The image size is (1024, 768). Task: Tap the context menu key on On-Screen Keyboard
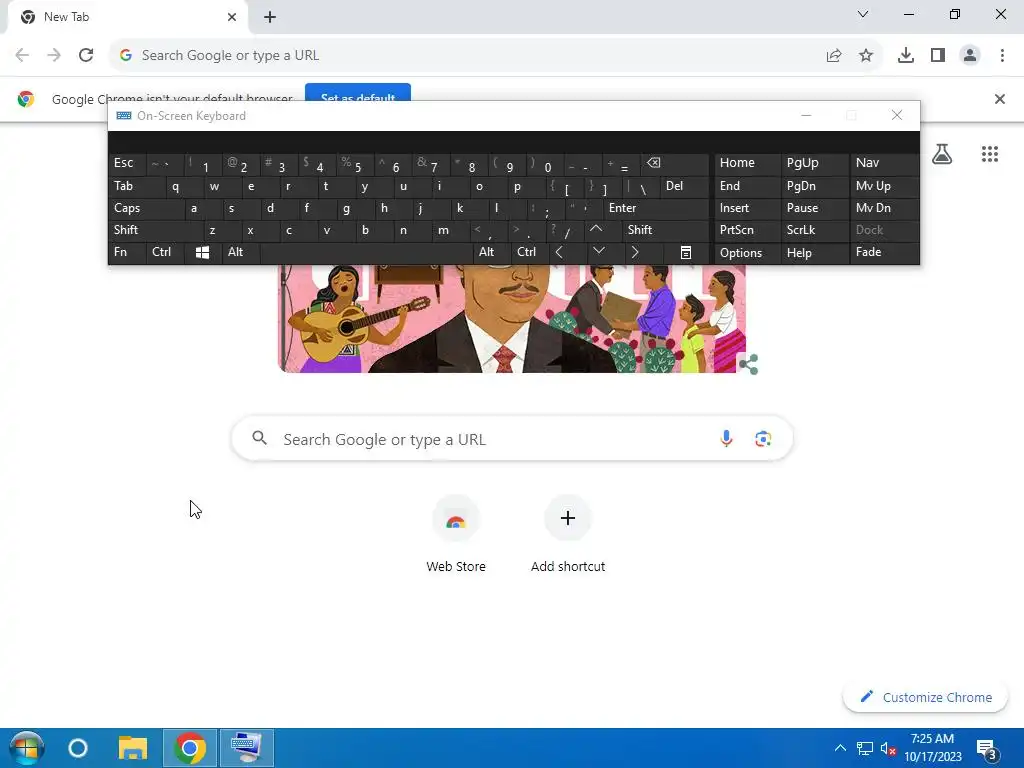(686, 252)
